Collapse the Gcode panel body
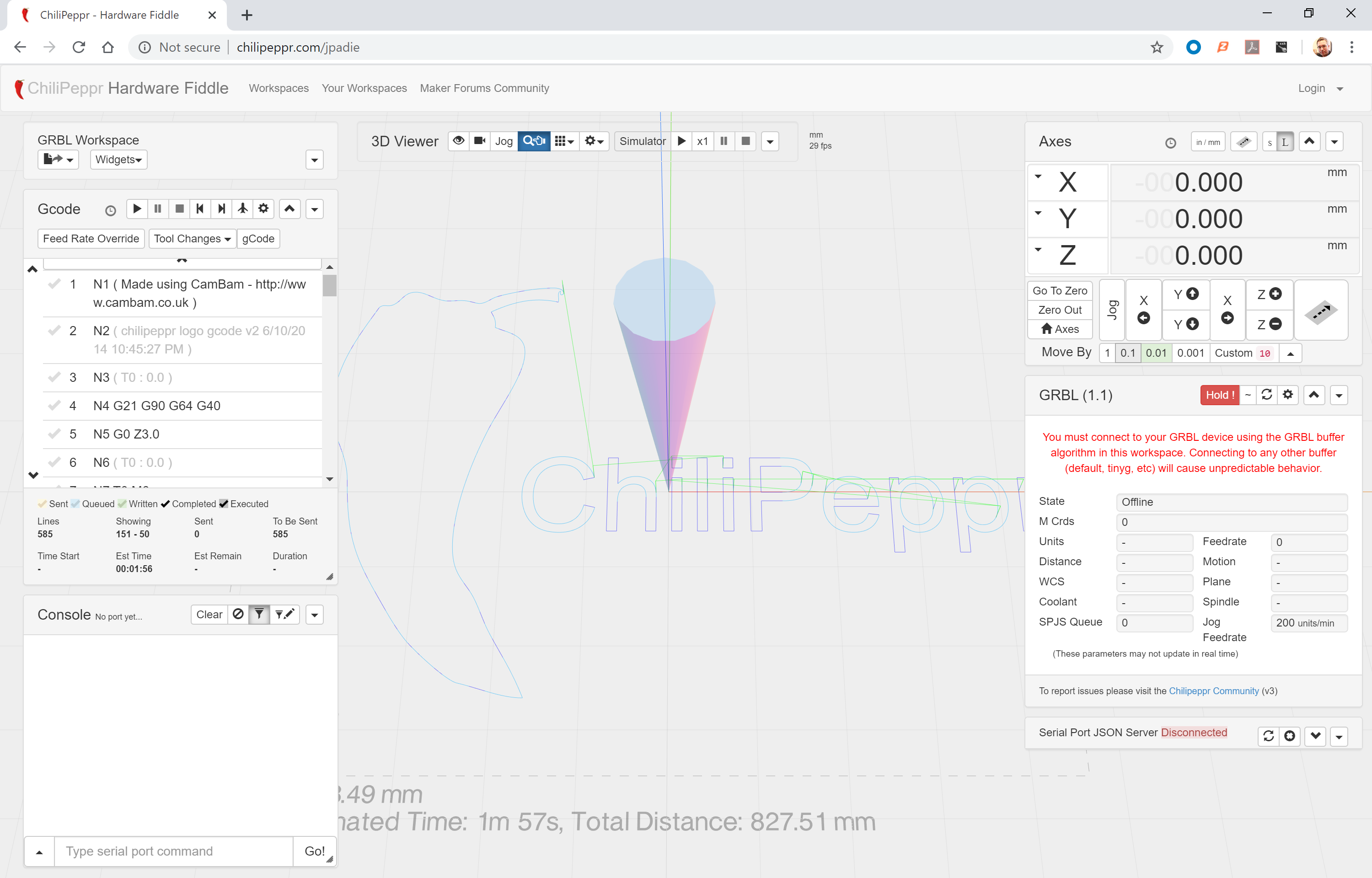Viewport: 1372px width, 878px height. (x=289, y=209)
